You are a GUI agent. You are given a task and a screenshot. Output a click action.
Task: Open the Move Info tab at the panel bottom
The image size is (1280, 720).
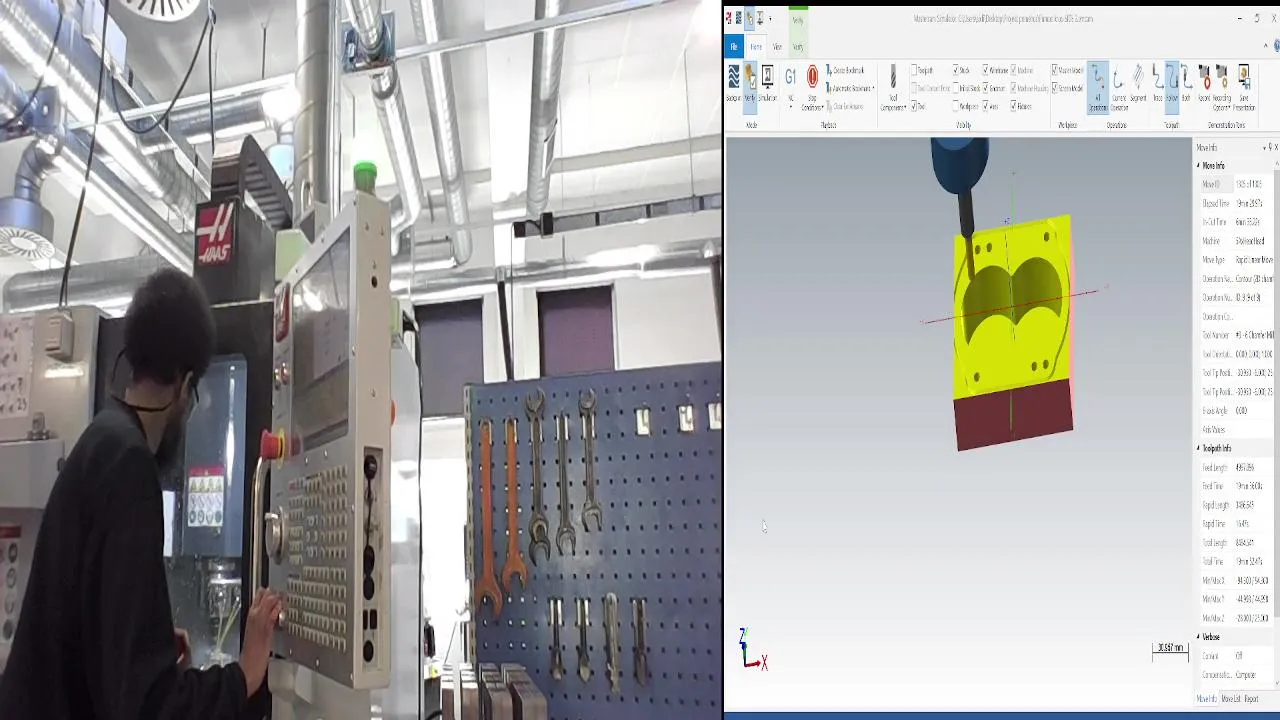[1207, 699]
